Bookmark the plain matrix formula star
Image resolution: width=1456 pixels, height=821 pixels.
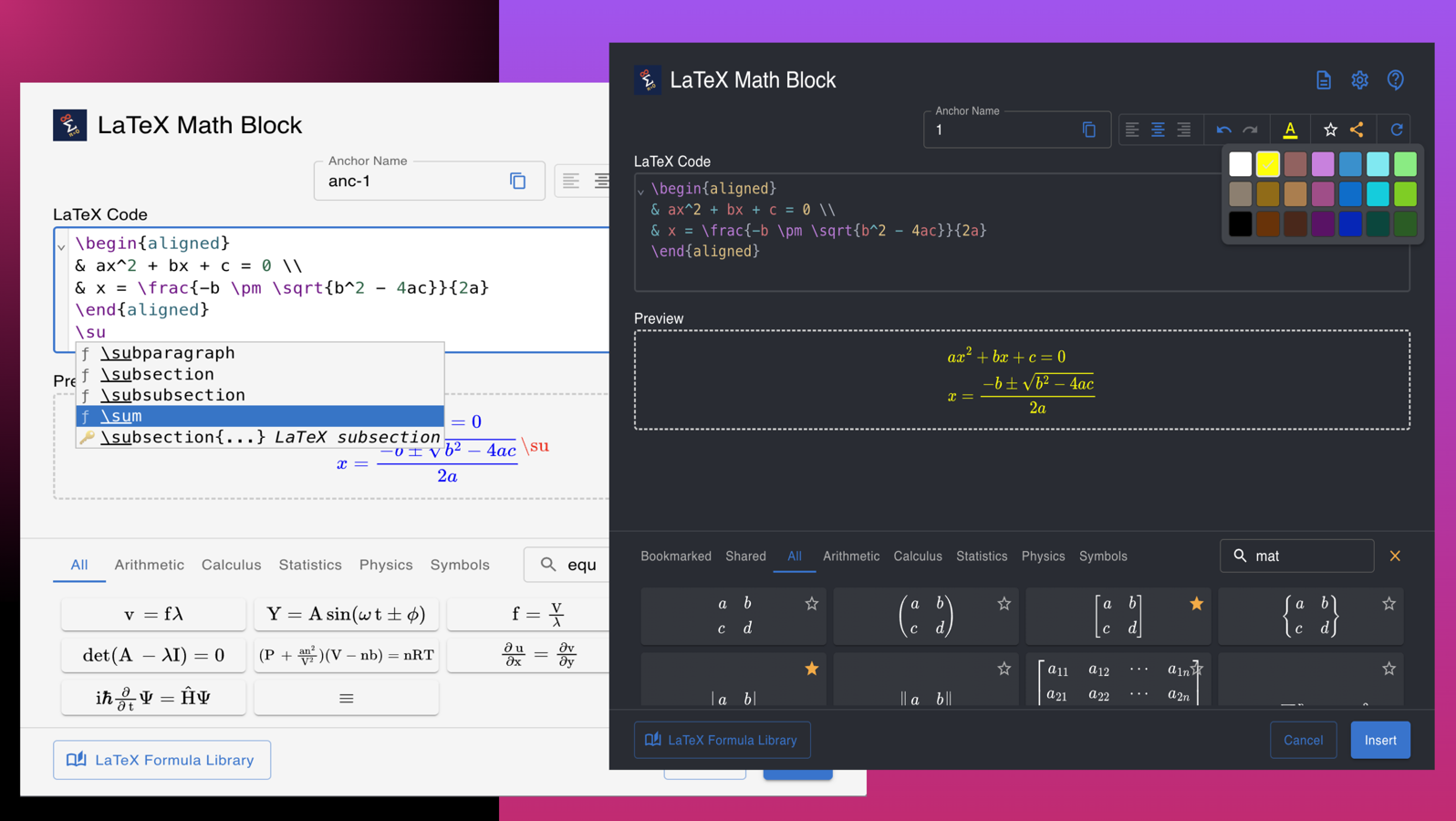[812, 603]
